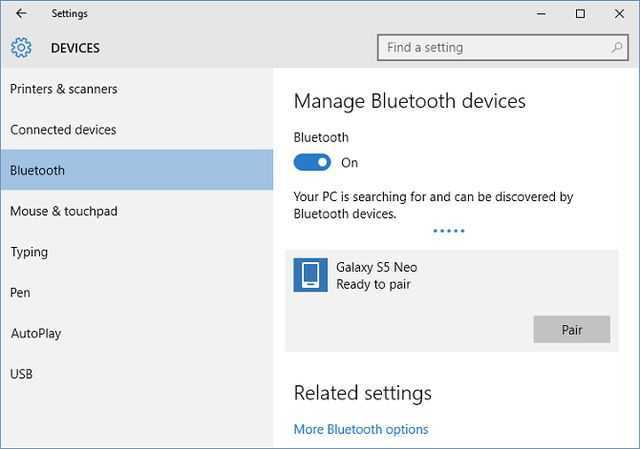Select the Galaxy S5 Neo phone icon
Viewport: 640px width, 449px height.
click(x=310, y=275)
